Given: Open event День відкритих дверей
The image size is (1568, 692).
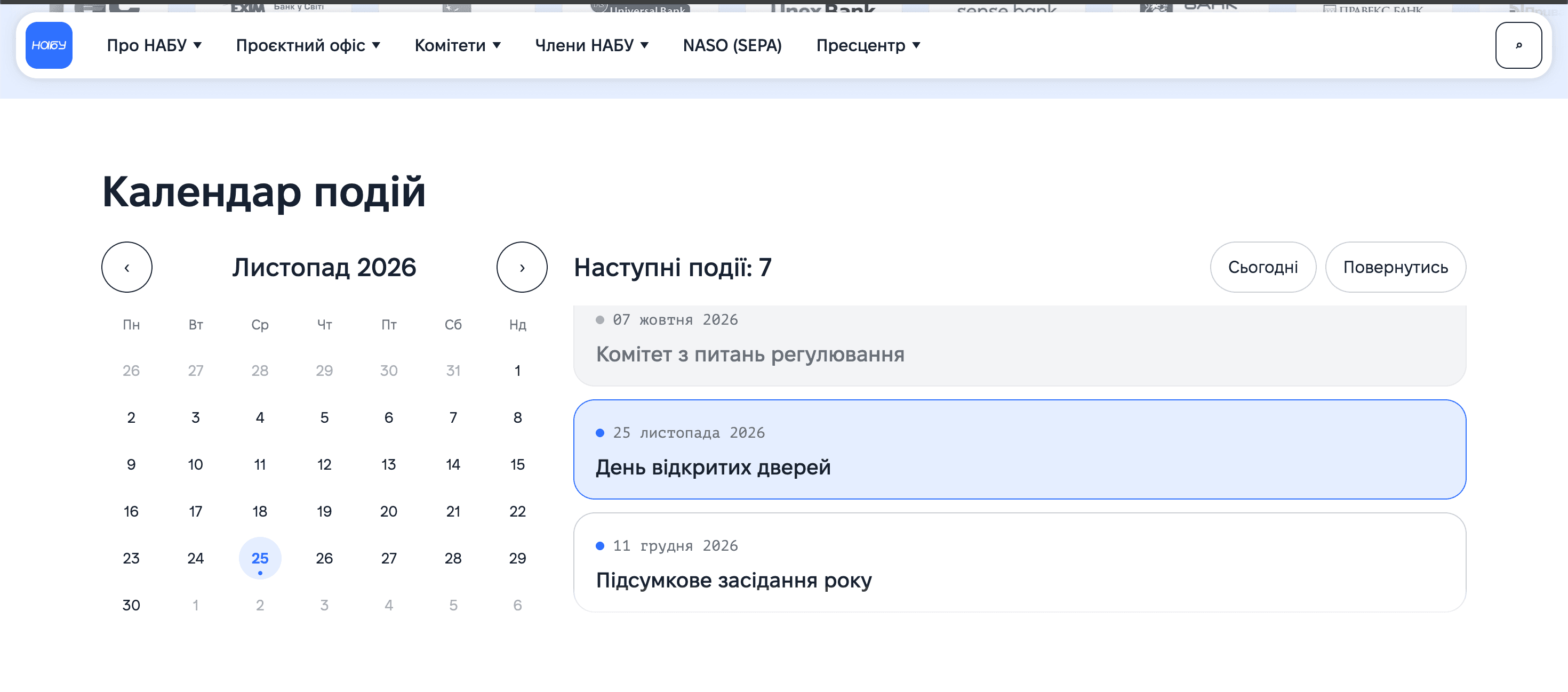Looking at the screenshot, I should pos(1020,450).
